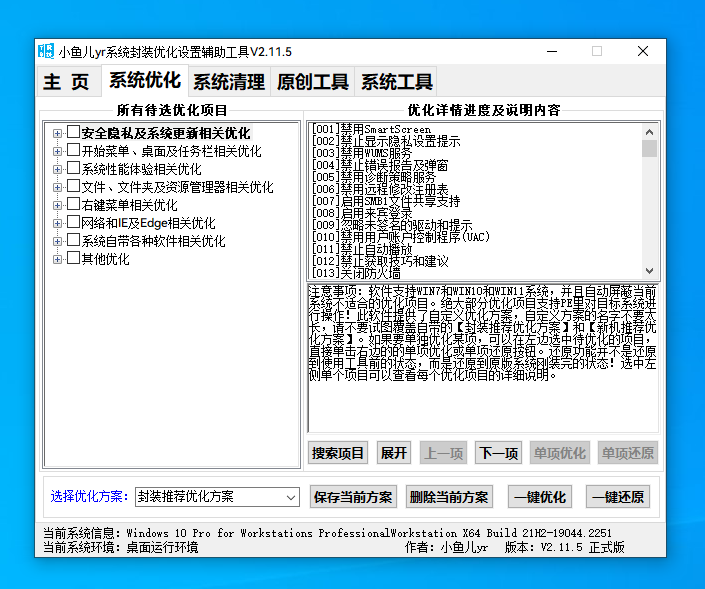The image size is (705, 589).
Task: Switch to the 主页 tab
Action: [68, 82]
